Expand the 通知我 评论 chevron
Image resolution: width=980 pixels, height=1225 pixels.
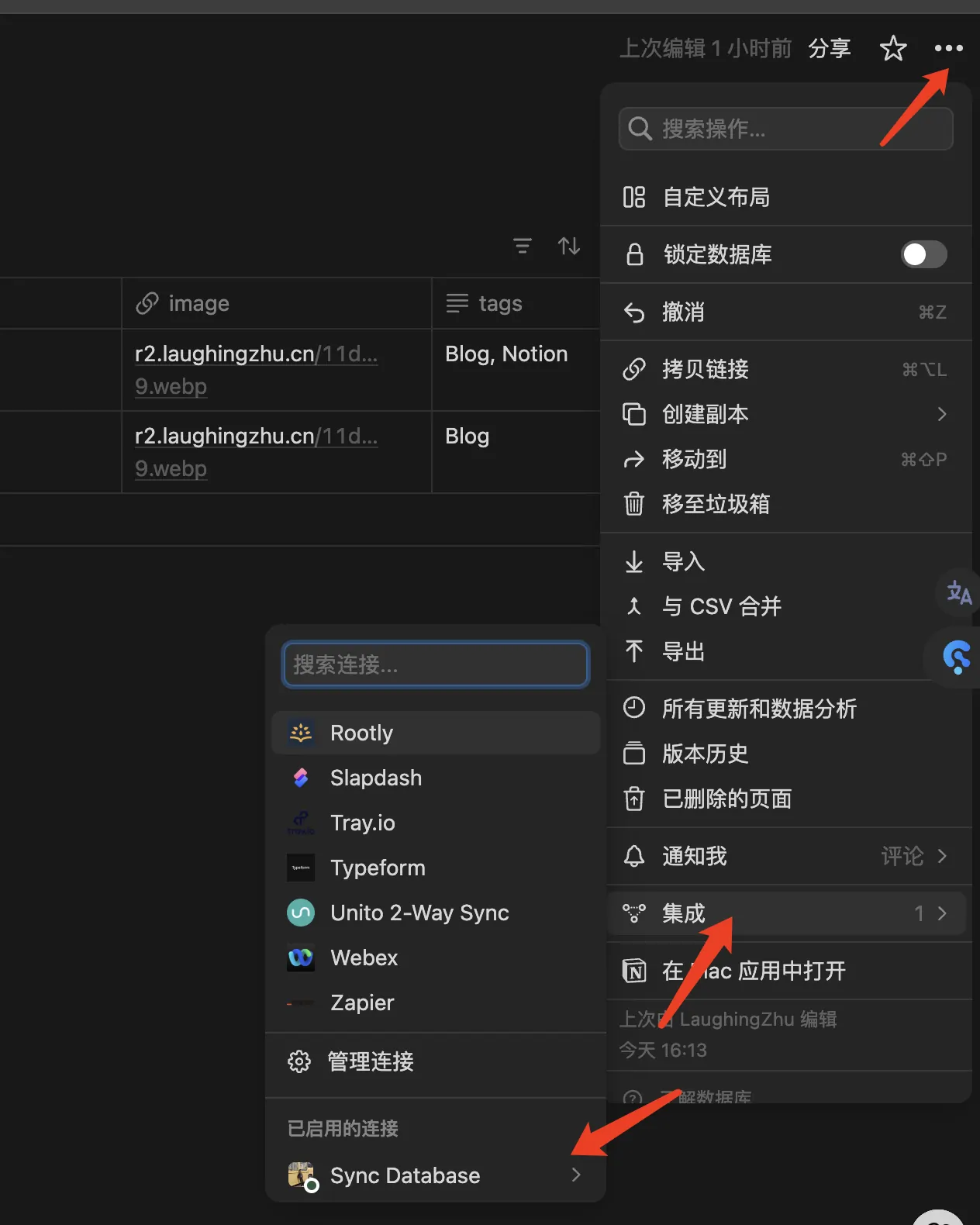942,856
